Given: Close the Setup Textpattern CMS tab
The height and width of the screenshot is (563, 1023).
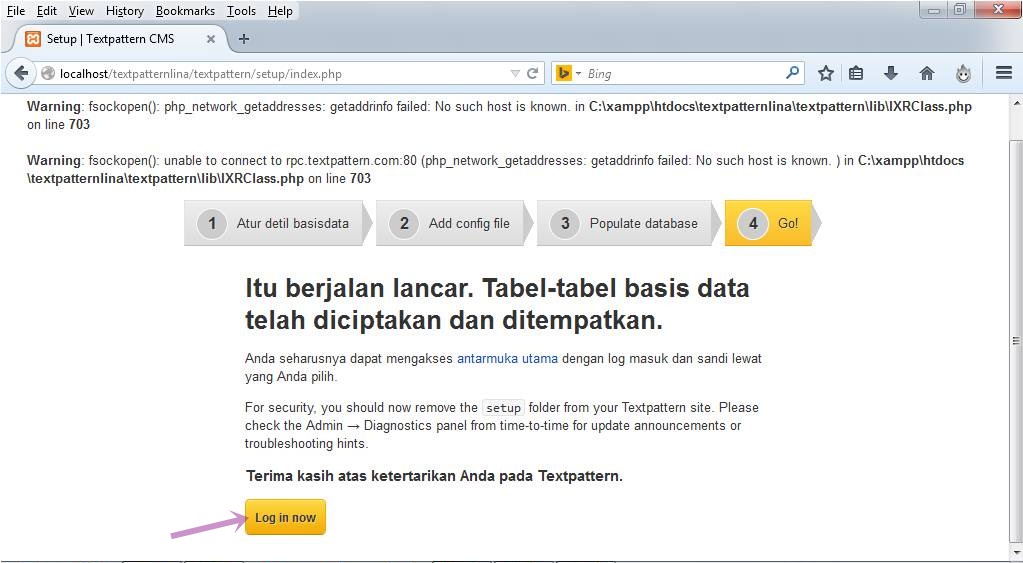Looking at the screenshot, I should [211, 39].
